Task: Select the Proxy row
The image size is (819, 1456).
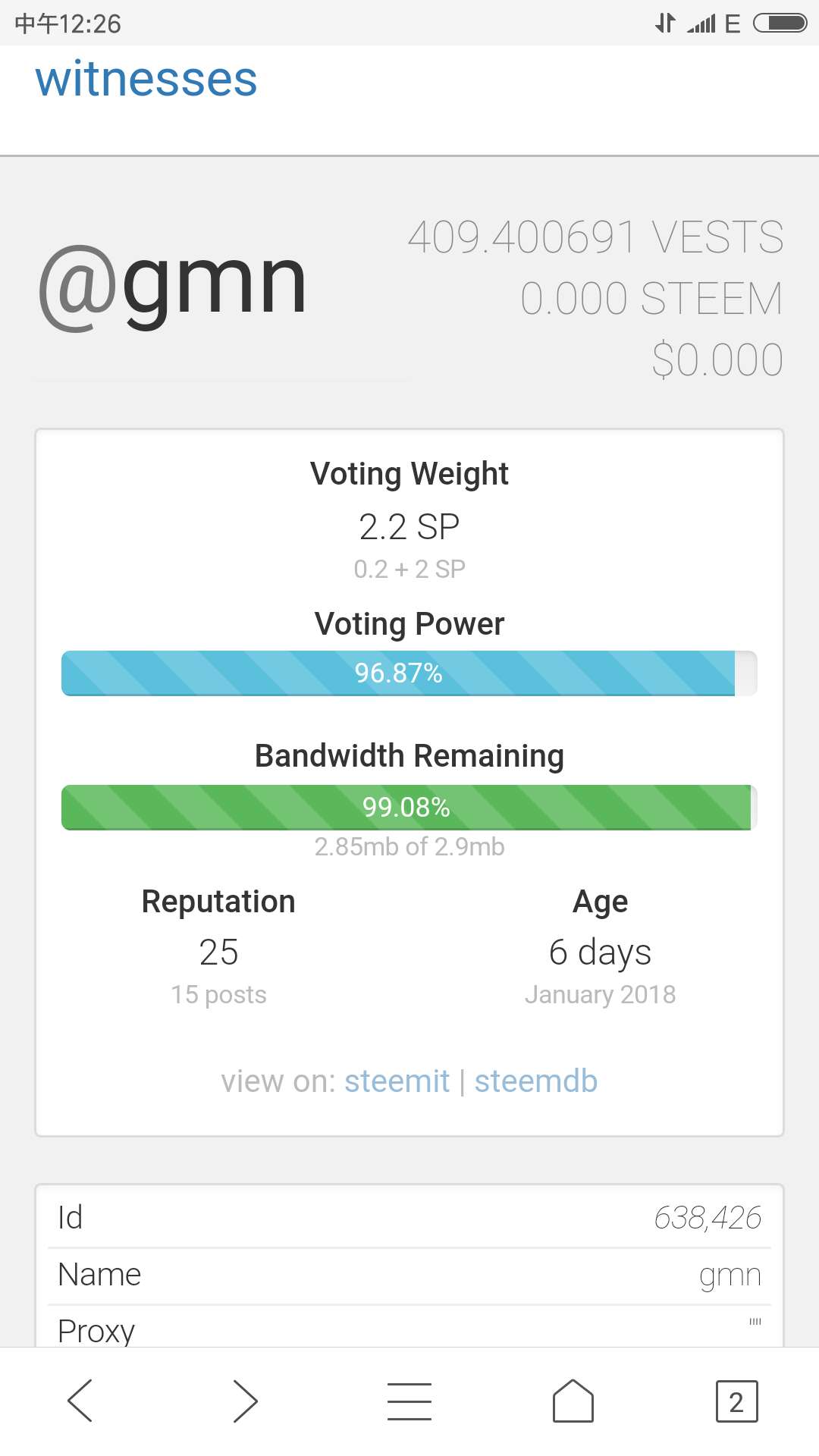Action: point(409,1331)
